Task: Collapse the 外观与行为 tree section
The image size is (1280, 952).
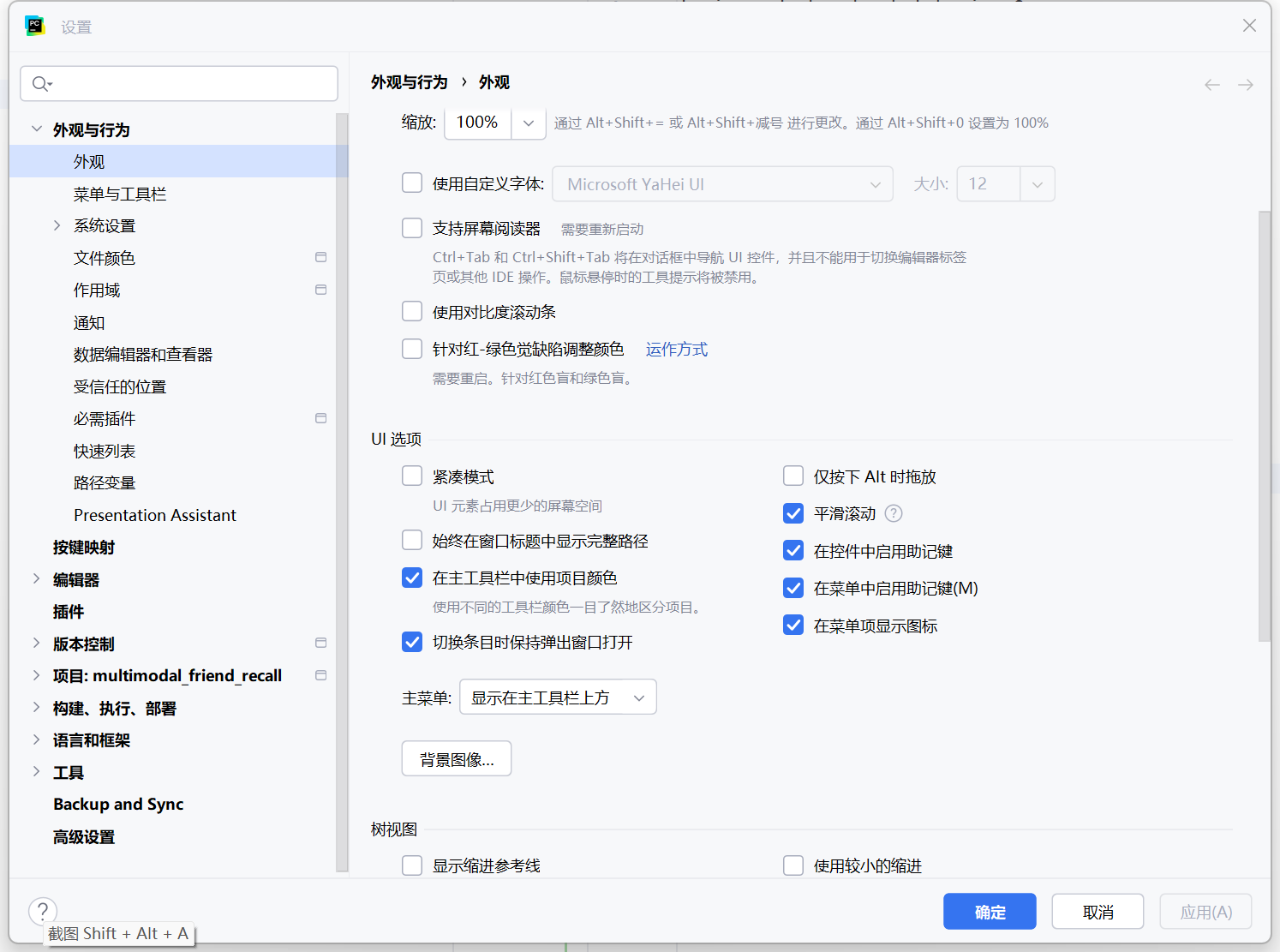Action: tap(37, 129)
